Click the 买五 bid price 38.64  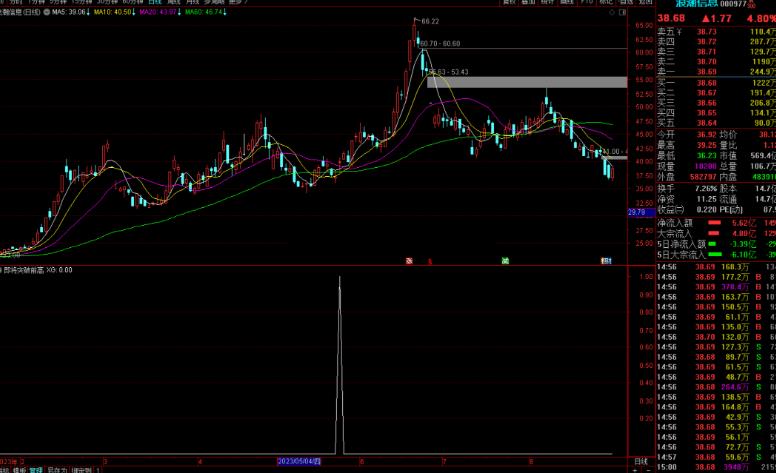tap(707, 123)
